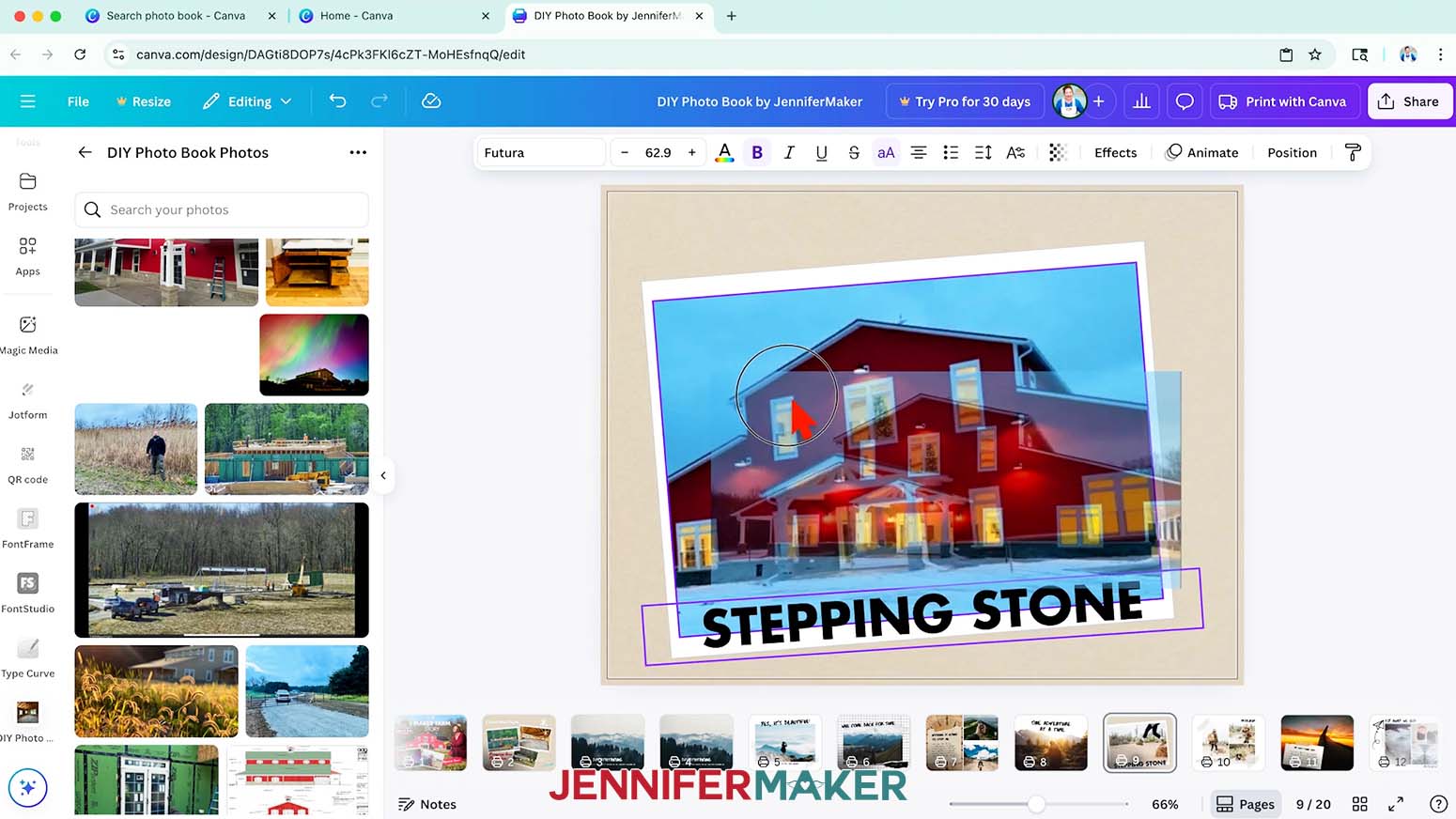This screenshot has width=1456, height=819.
Task: Open the transparency checkerboard icon
Action: [x=1058, y=152]
